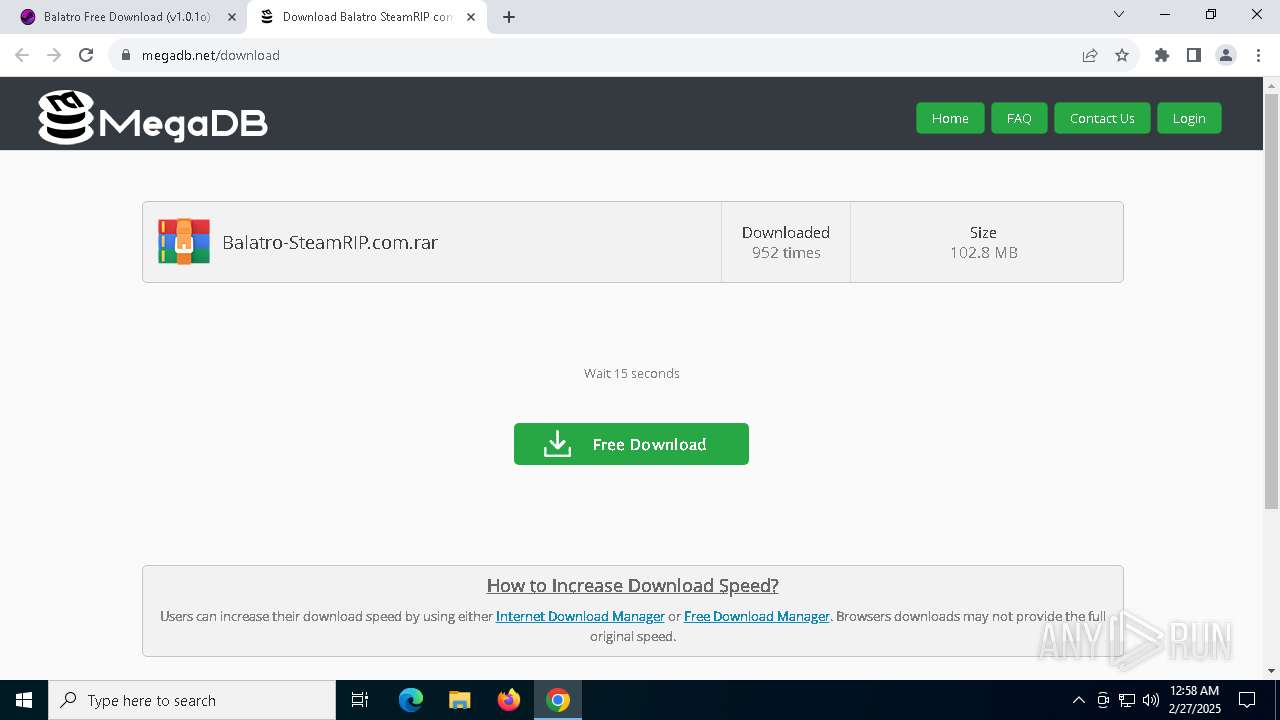Click the Chrome icon on the taskbar
This screenshot has height=720, width=1280.
point(558,700)
